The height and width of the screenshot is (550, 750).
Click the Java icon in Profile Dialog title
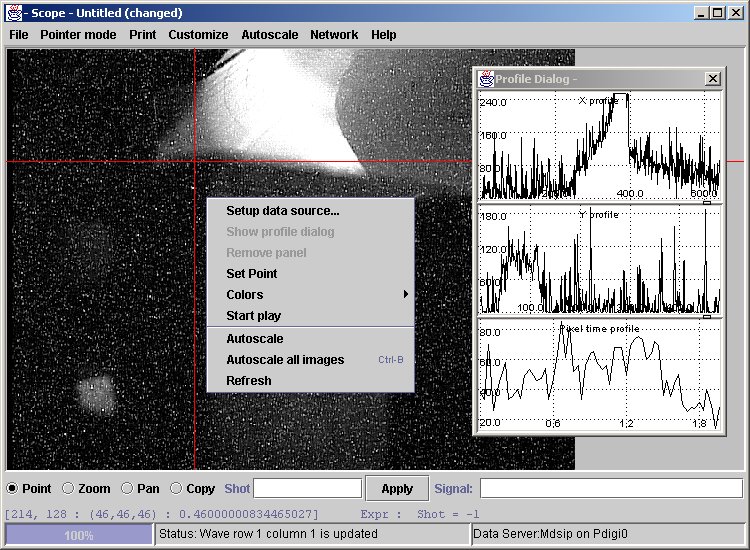[x=487, y=79]
